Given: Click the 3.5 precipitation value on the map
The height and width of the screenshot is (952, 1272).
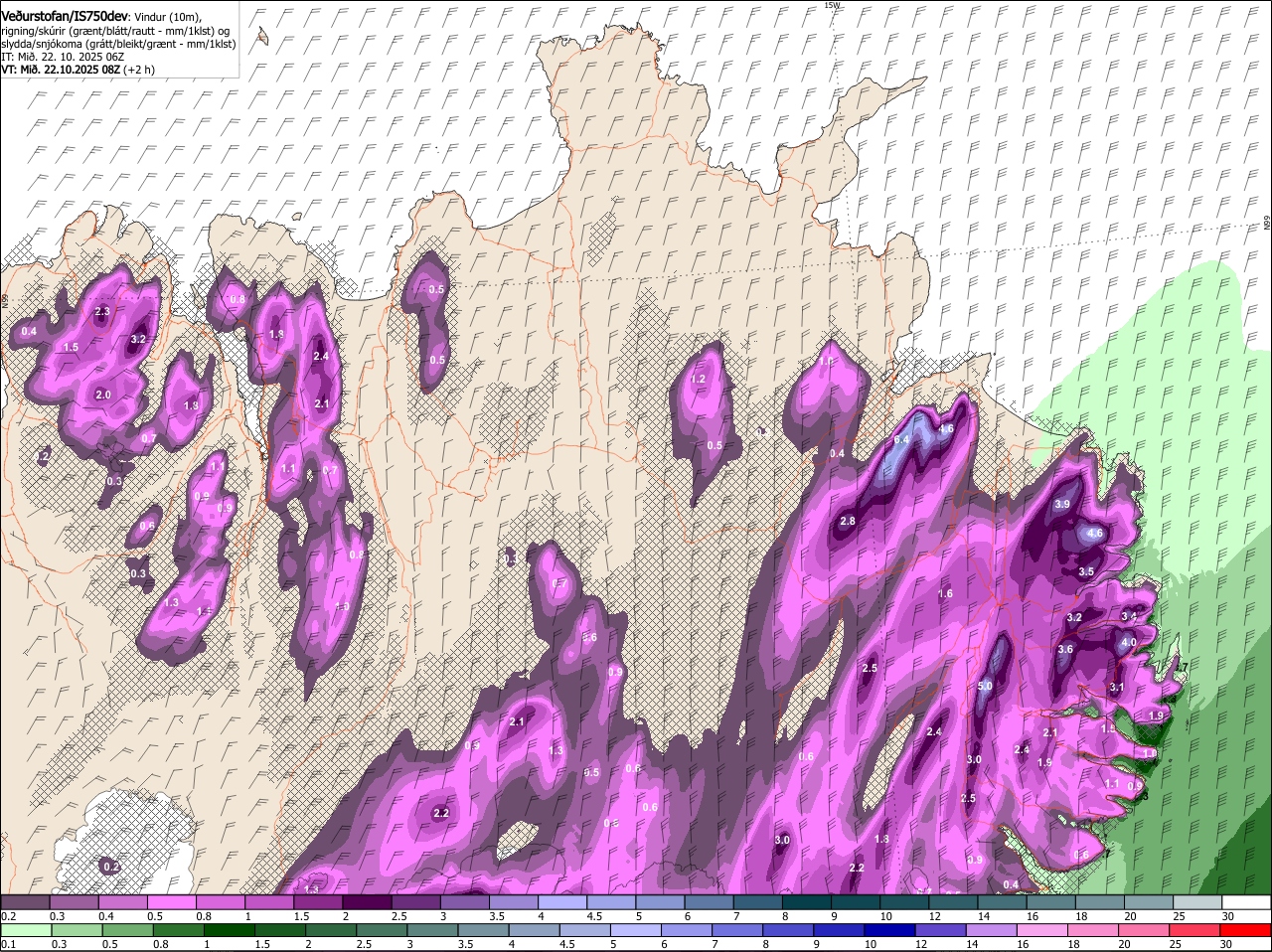Looking at the screenshot, I should coord(1086,572).
